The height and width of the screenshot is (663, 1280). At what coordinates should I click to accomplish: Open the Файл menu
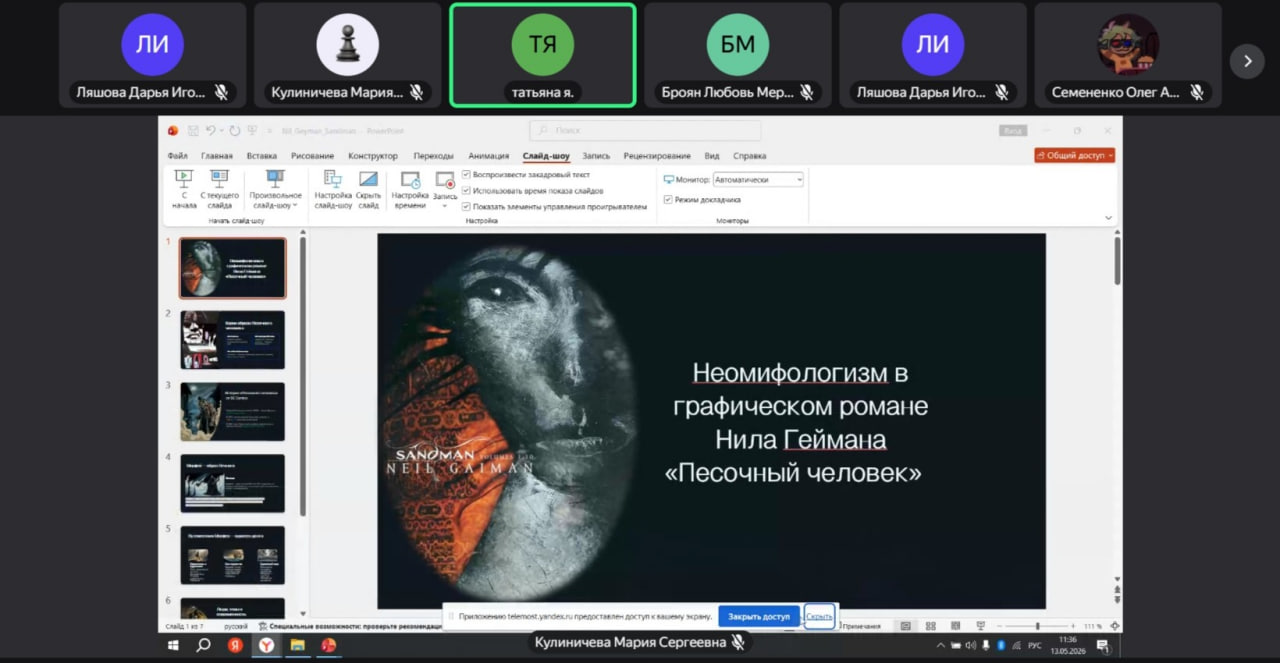point(177,156)
